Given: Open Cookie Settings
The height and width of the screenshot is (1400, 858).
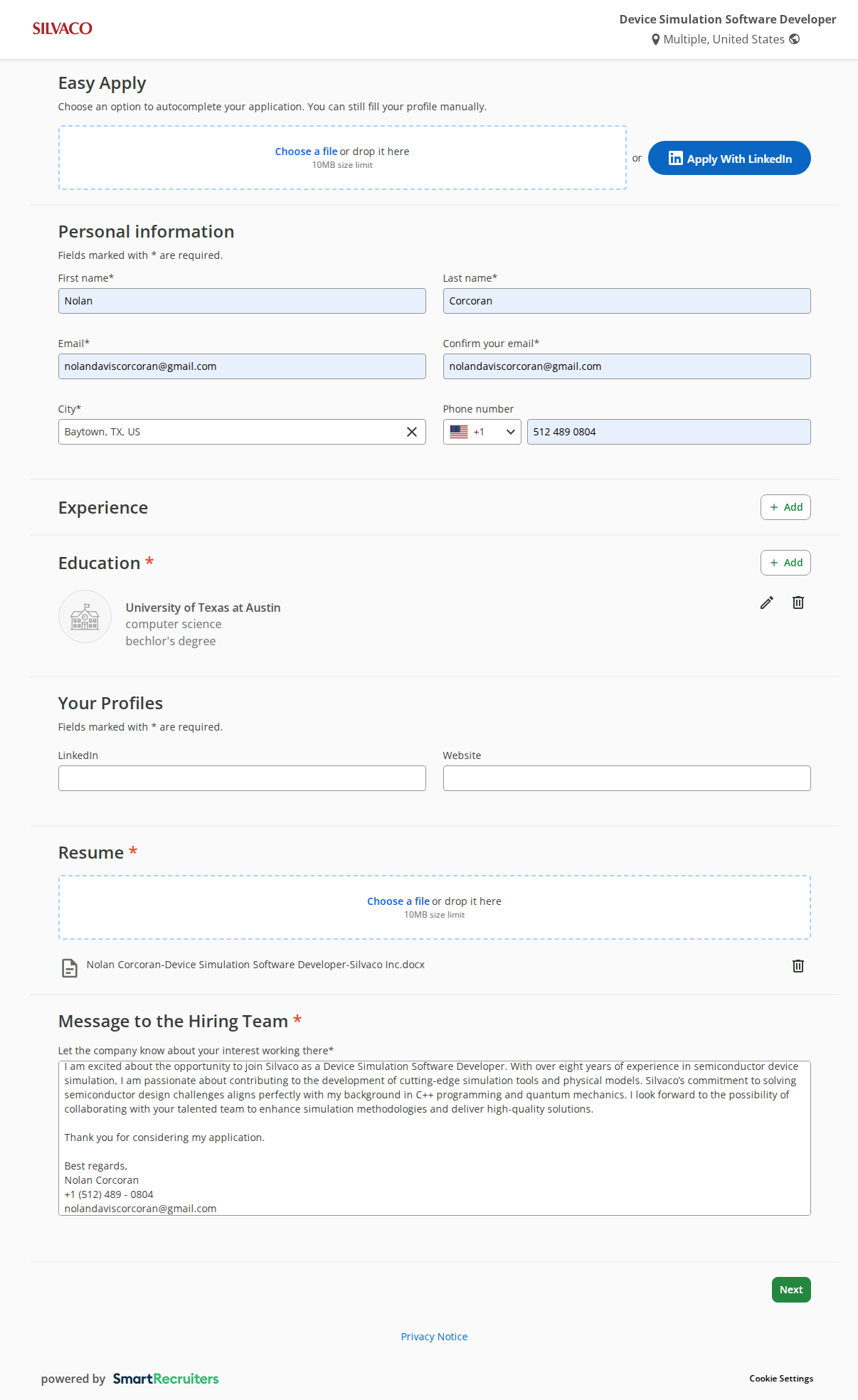Looking at the screenshot, I should (780, 1379).
